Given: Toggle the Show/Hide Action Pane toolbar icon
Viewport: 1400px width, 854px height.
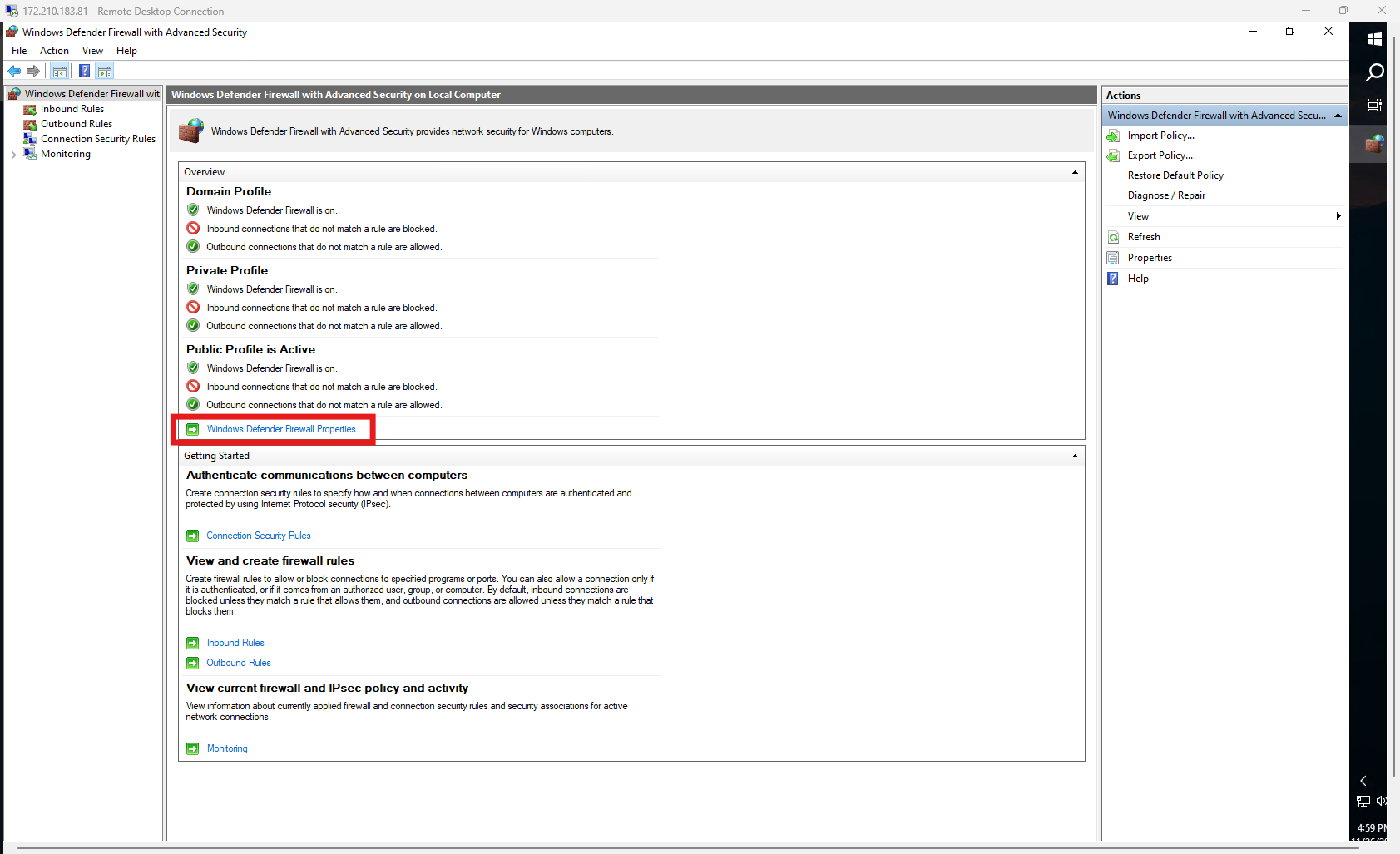Looking at the screenshot, I should tap(105, 72).
